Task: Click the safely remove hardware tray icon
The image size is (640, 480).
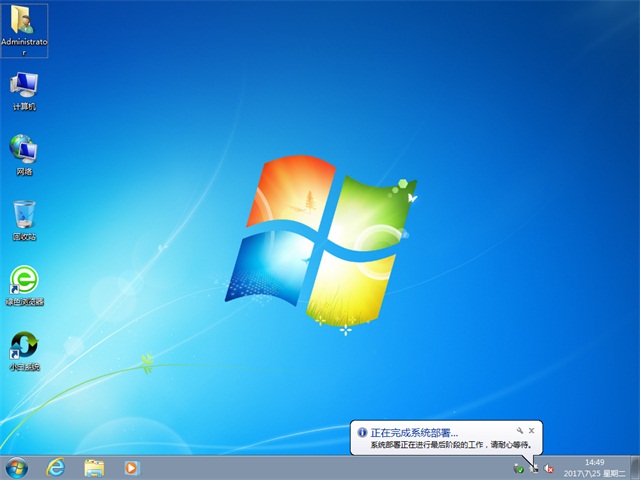Action: click(519, 469)
